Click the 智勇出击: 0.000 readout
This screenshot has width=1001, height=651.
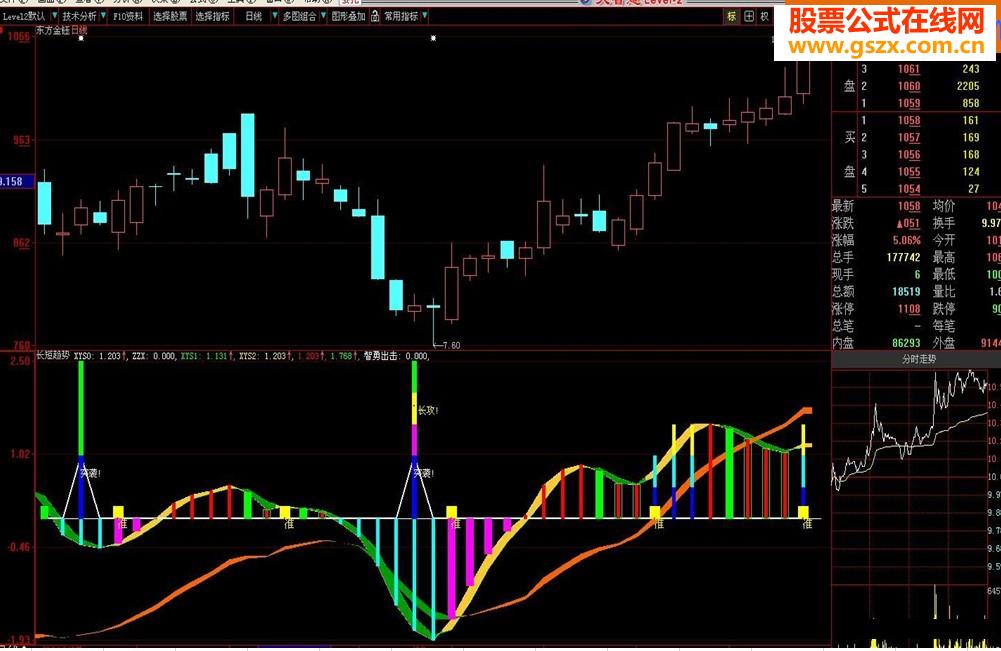tap(396, 355)
